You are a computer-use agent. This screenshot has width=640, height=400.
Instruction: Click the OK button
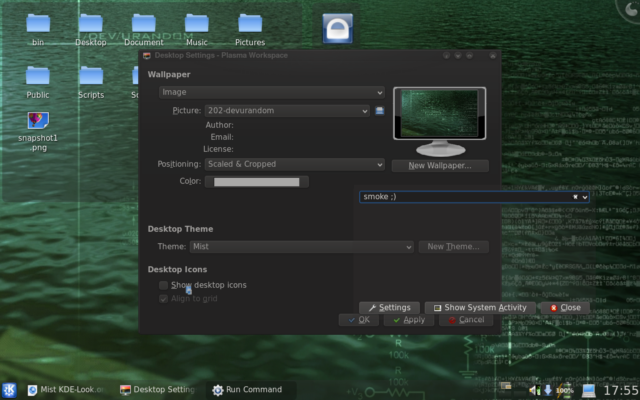pos(359,320)
